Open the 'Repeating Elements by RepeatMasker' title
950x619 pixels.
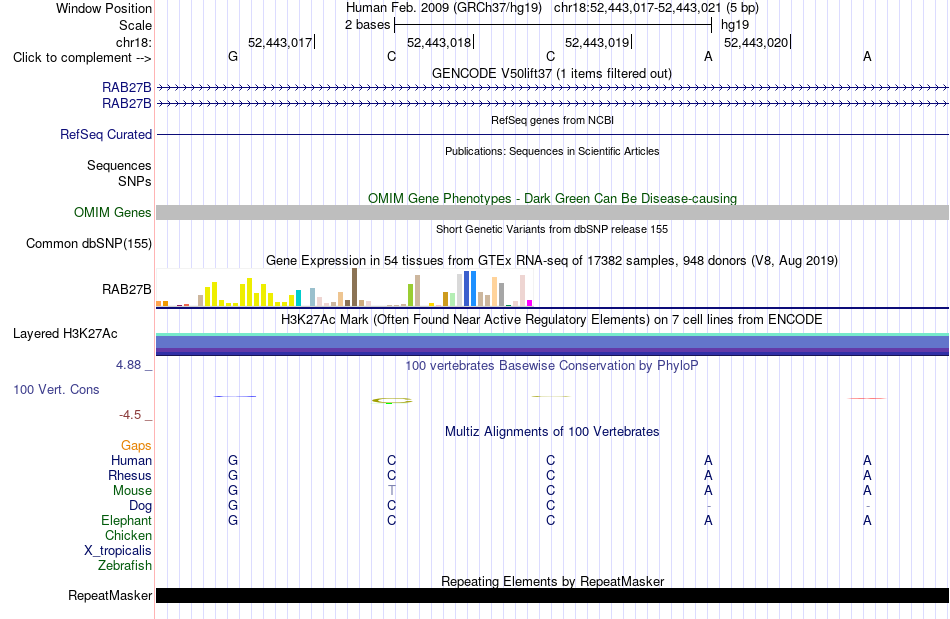tap(552, 581)
